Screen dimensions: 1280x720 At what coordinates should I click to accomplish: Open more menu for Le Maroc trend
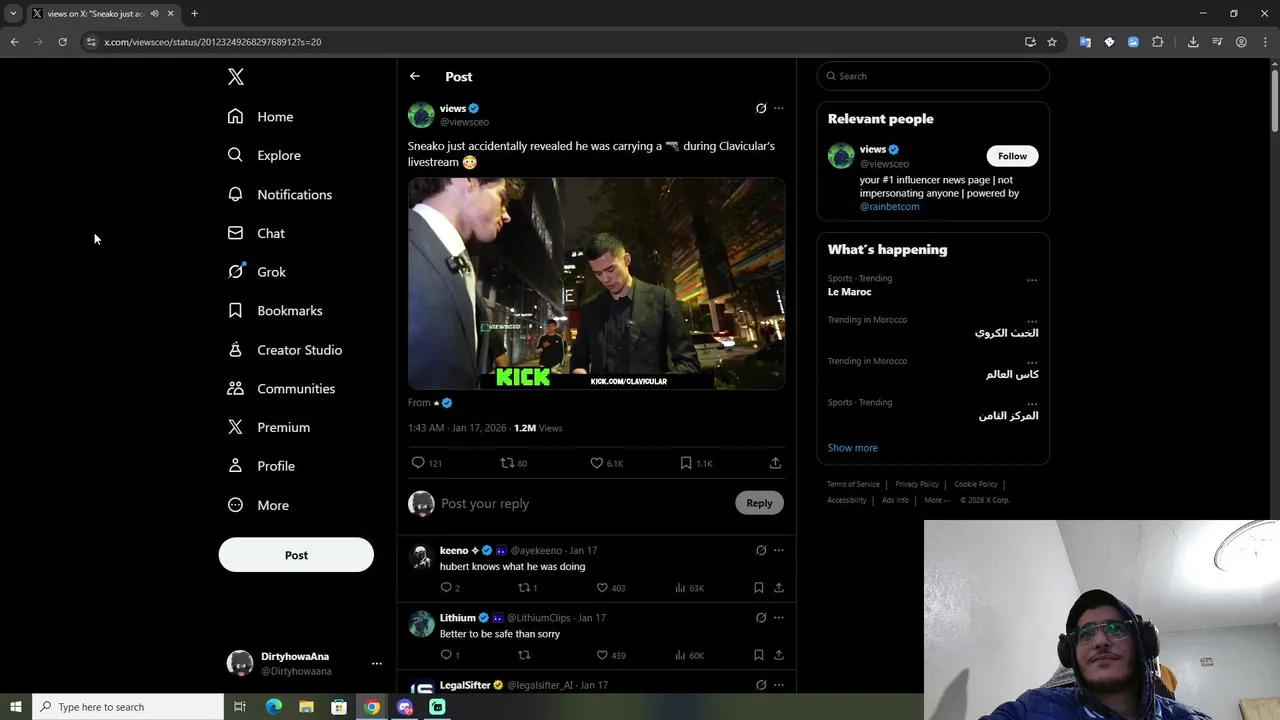point(1032,280)
